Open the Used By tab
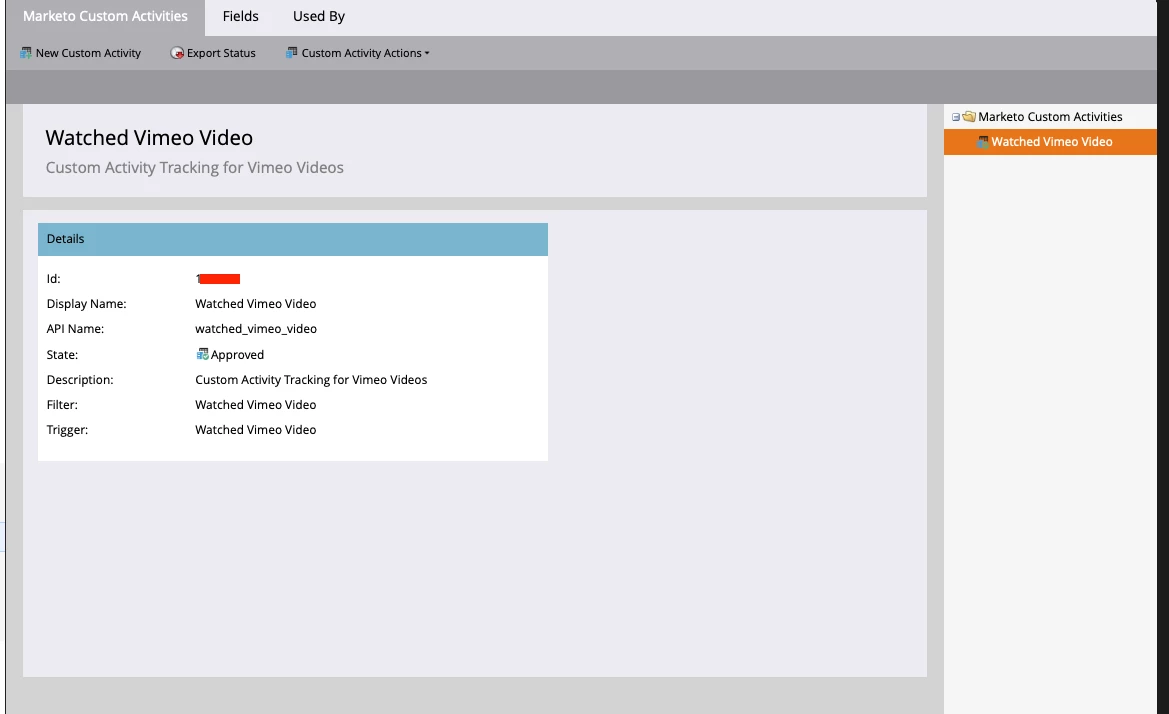The image size is (1169, 714). [x=318, y=16]
